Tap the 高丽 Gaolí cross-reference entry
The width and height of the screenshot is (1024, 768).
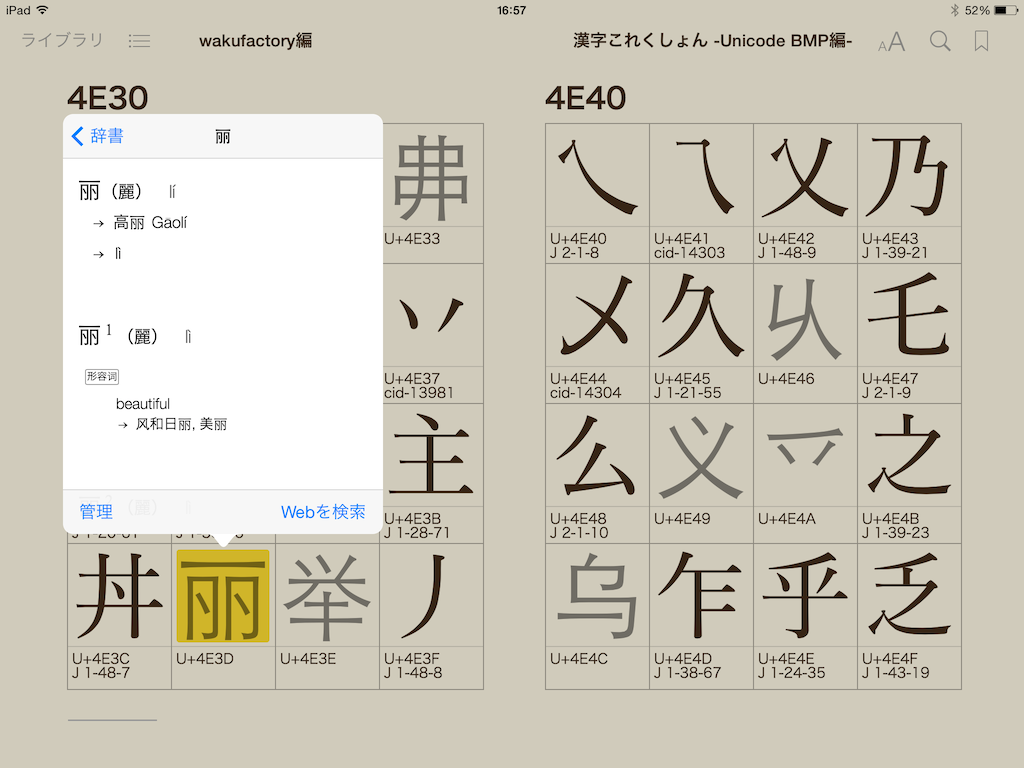[x=150, y=223]
